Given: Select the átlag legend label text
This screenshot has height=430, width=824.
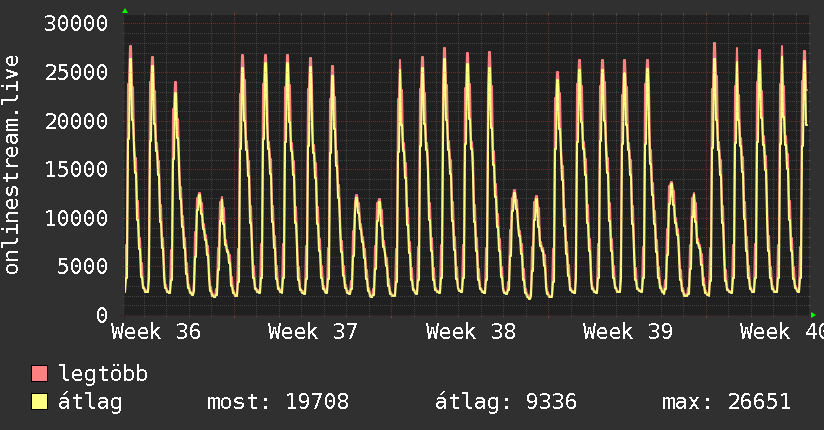Looking at the screenshot, I should click(90, 402).
